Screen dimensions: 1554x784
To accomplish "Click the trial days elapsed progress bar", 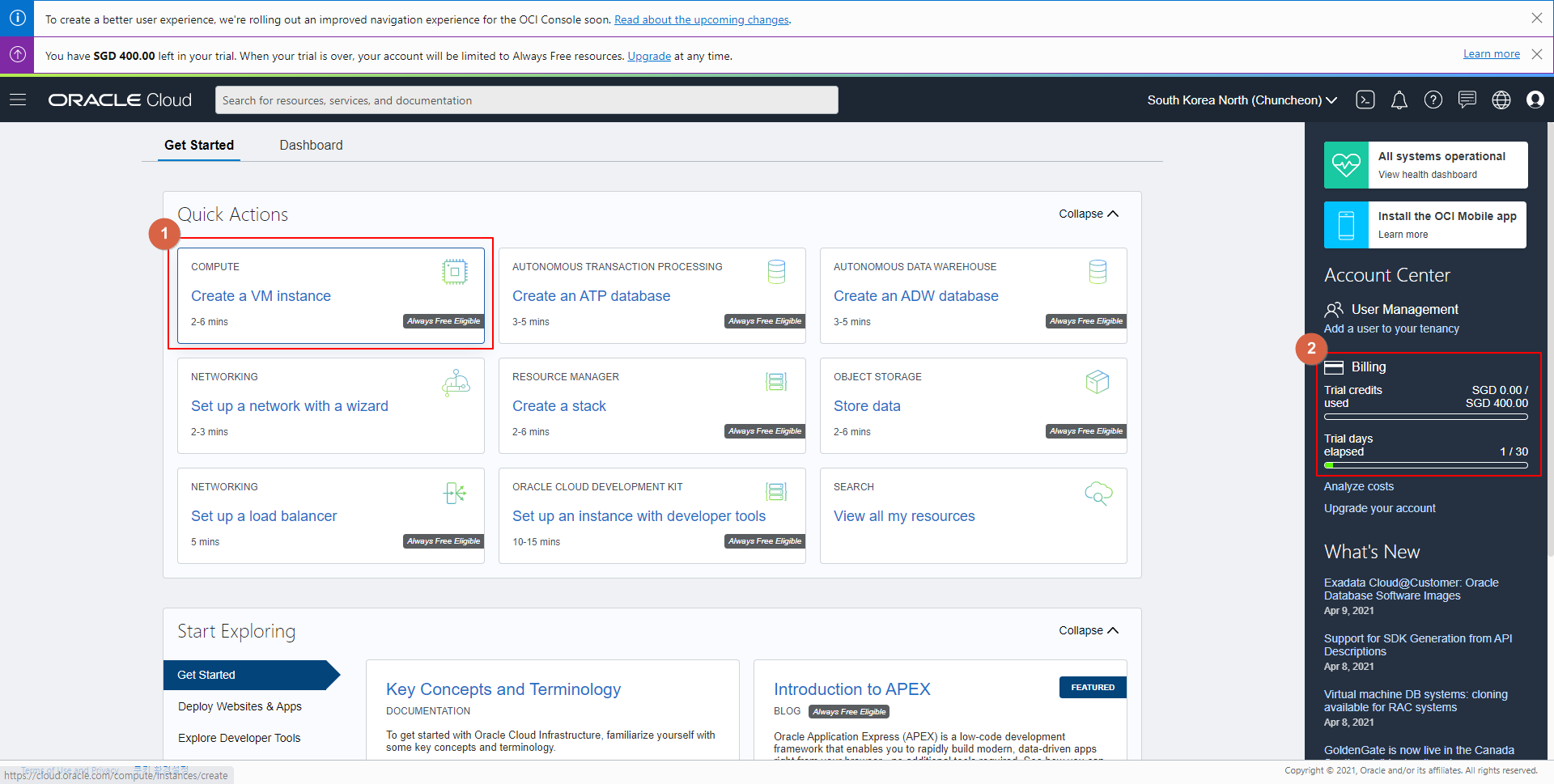I will click(x=1426, y=465).
